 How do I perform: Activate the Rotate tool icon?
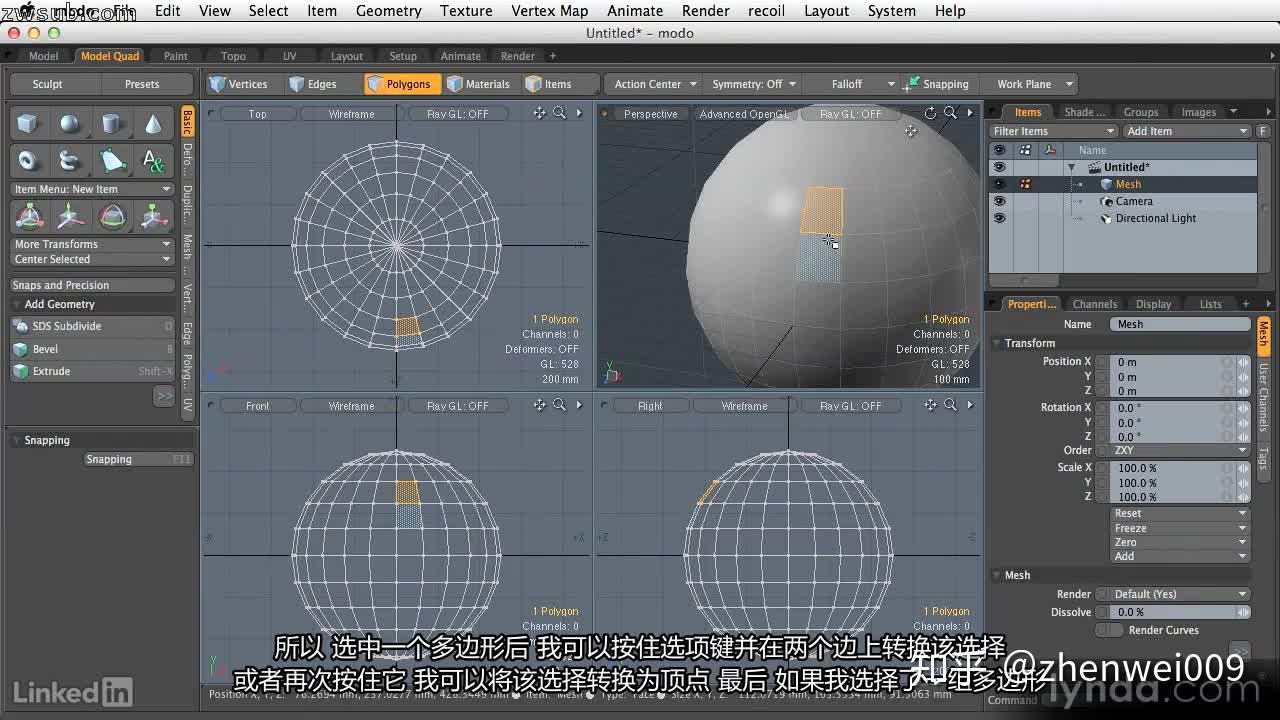click(x=112, y=216)
